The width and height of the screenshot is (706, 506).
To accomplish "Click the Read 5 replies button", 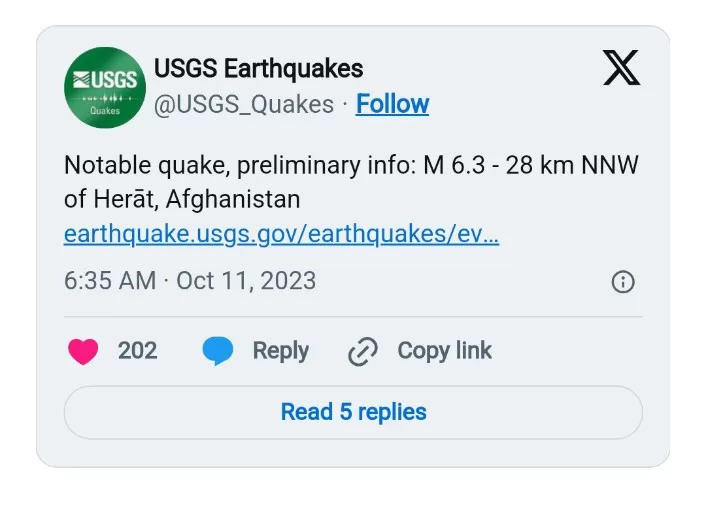I will point(353,412).
